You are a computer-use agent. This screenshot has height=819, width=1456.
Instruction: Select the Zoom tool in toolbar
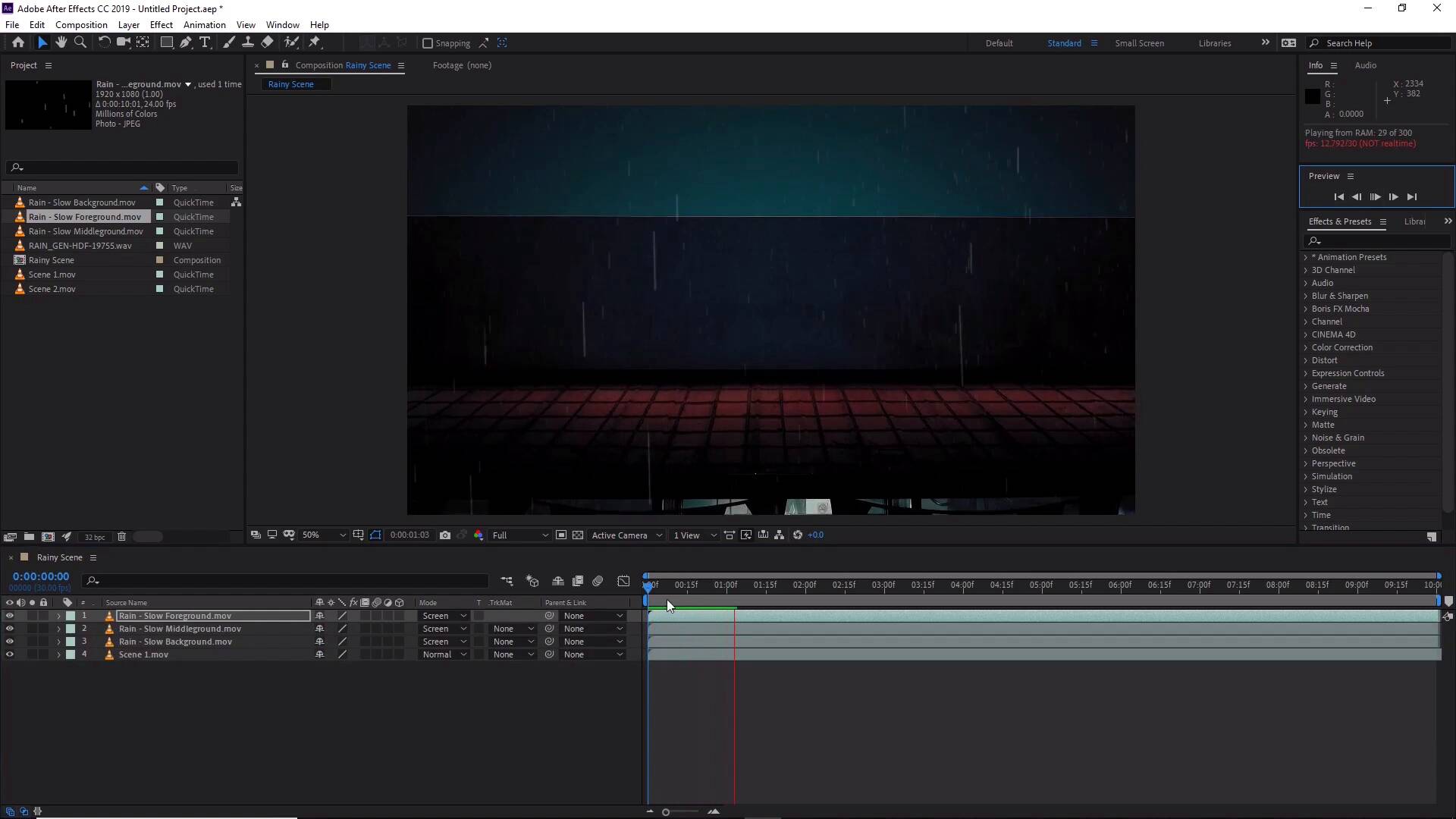tap(80, 42)
